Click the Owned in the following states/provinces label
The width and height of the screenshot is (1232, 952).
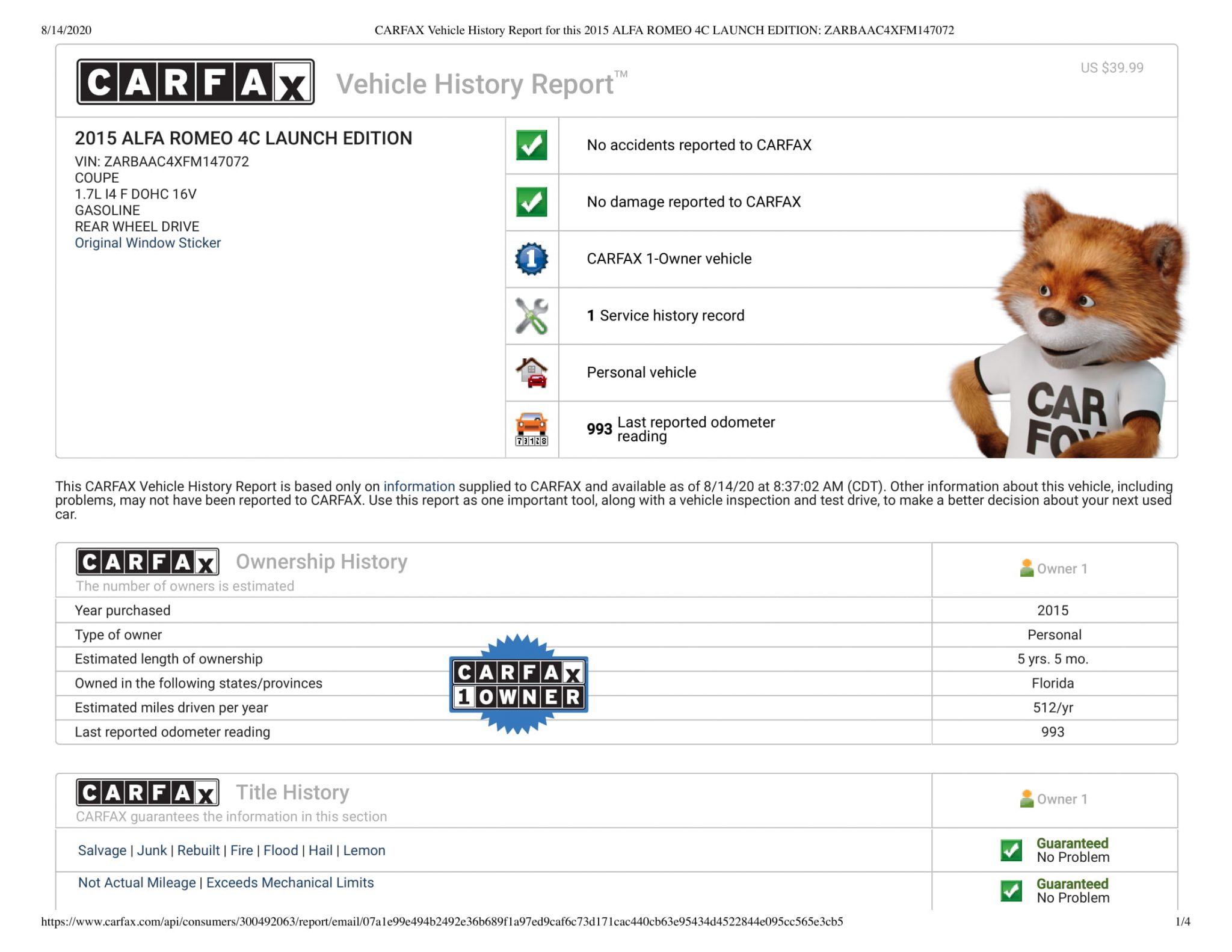199,684
